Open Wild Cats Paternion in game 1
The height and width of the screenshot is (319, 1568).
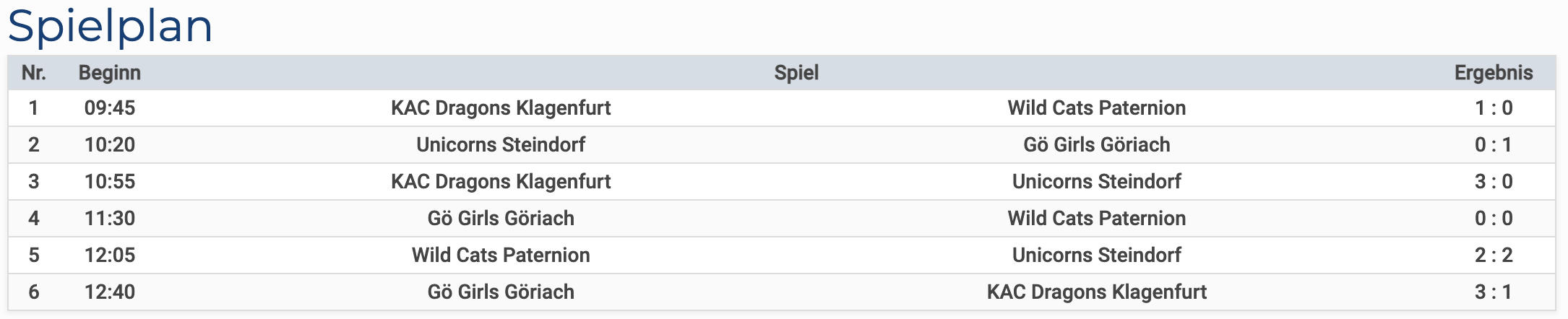click(x=1097, y=108)
